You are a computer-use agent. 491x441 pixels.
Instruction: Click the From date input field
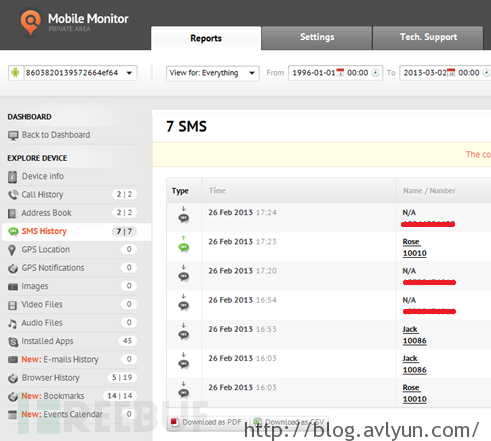(x=335, y=73)
